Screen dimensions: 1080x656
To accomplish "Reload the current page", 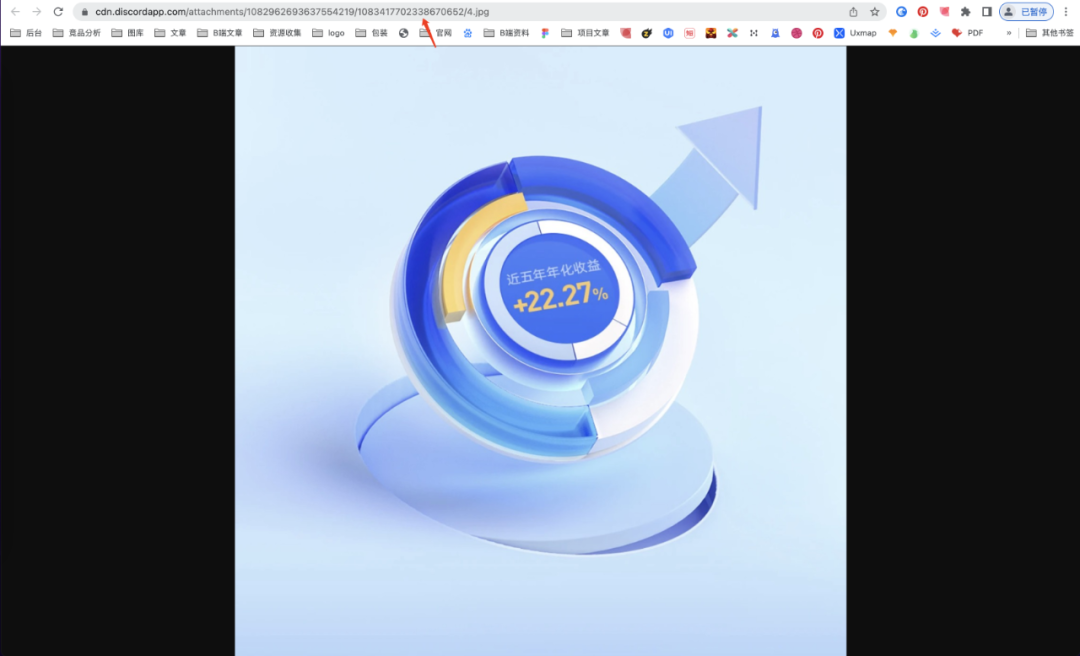I will click(59, 12).
